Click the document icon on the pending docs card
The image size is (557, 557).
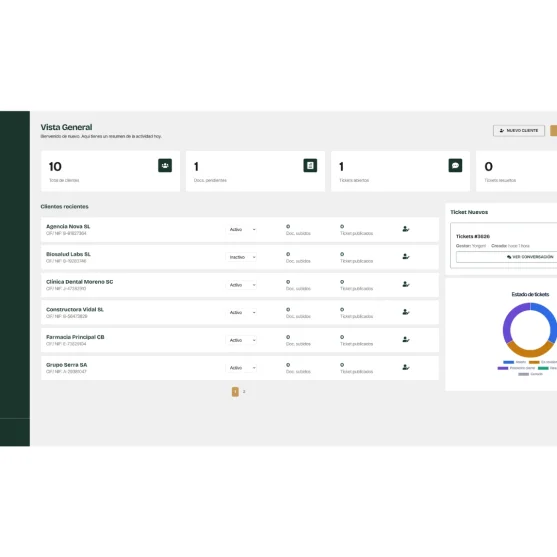point(310,166)
